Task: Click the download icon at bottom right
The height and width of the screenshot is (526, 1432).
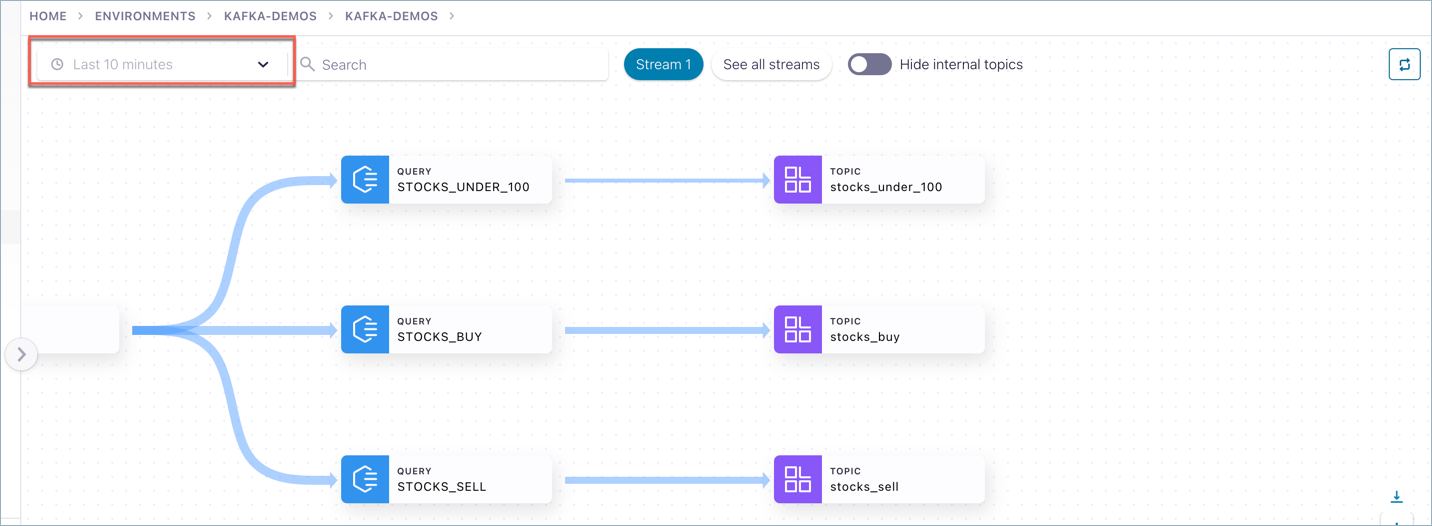Action: tap(1397, 497)
